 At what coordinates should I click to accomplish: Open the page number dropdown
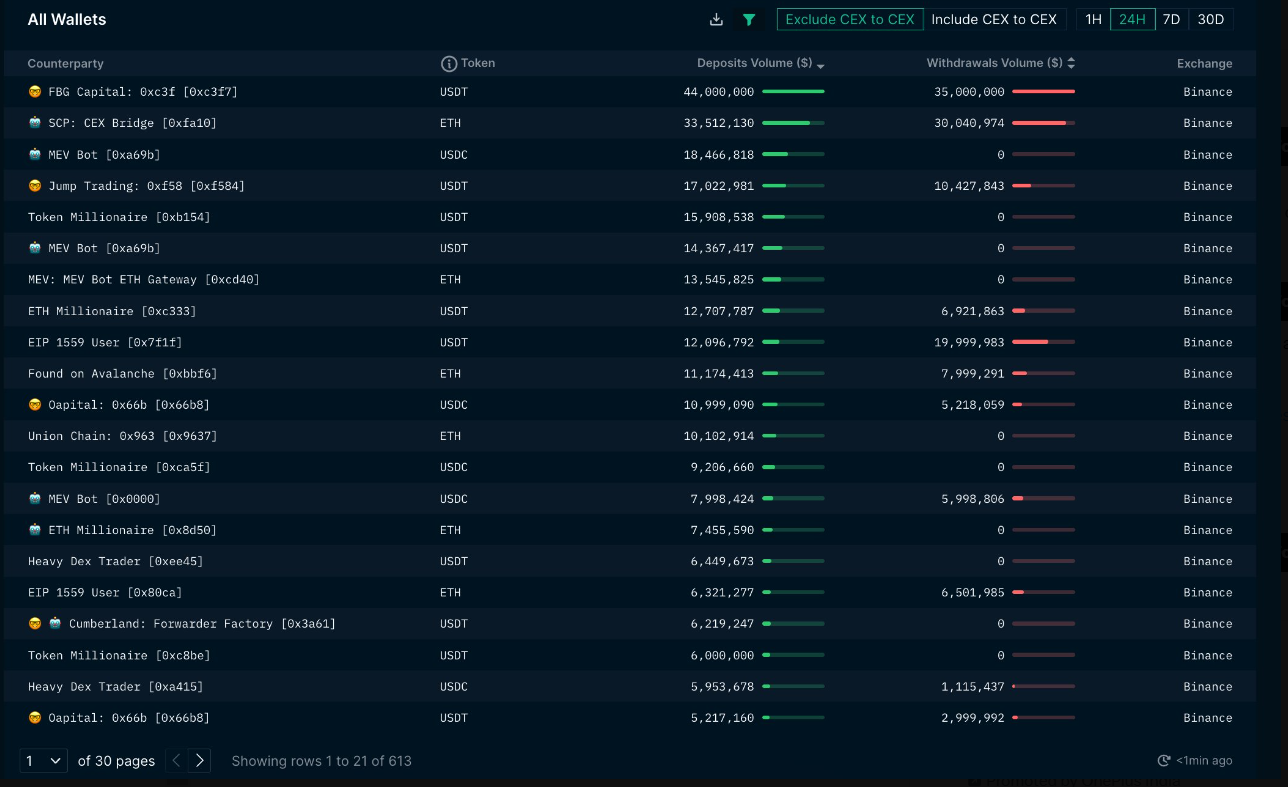pos(43,761)
